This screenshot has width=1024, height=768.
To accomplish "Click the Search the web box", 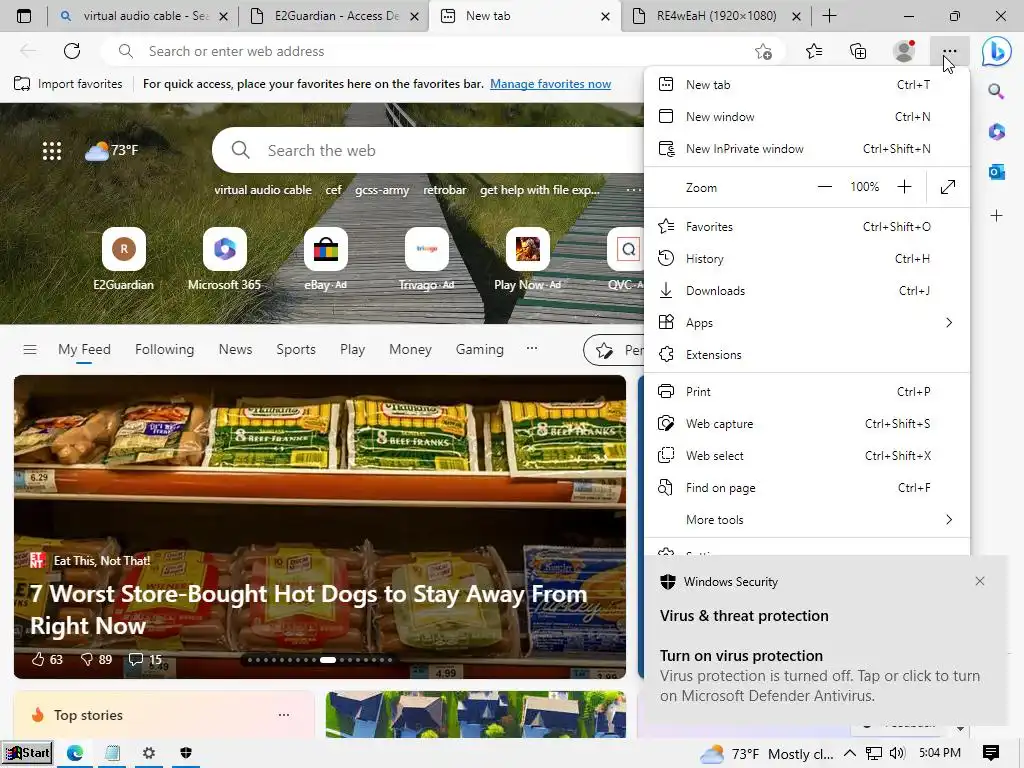I will tap(428, 150).
